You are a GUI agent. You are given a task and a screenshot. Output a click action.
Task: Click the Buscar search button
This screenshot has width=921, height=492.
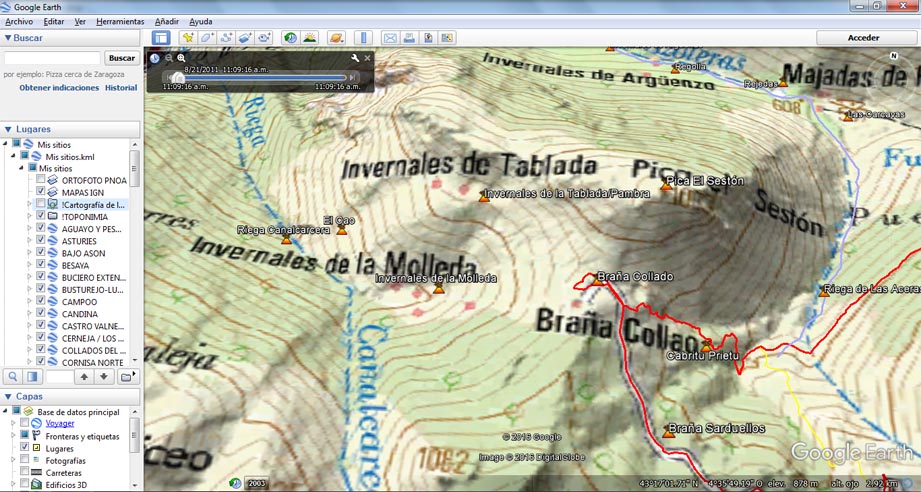[122, 58]
